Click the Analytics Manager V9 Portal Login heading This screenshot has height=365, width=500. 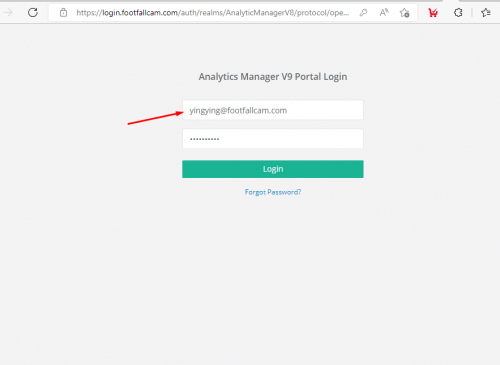click(273, 77)
